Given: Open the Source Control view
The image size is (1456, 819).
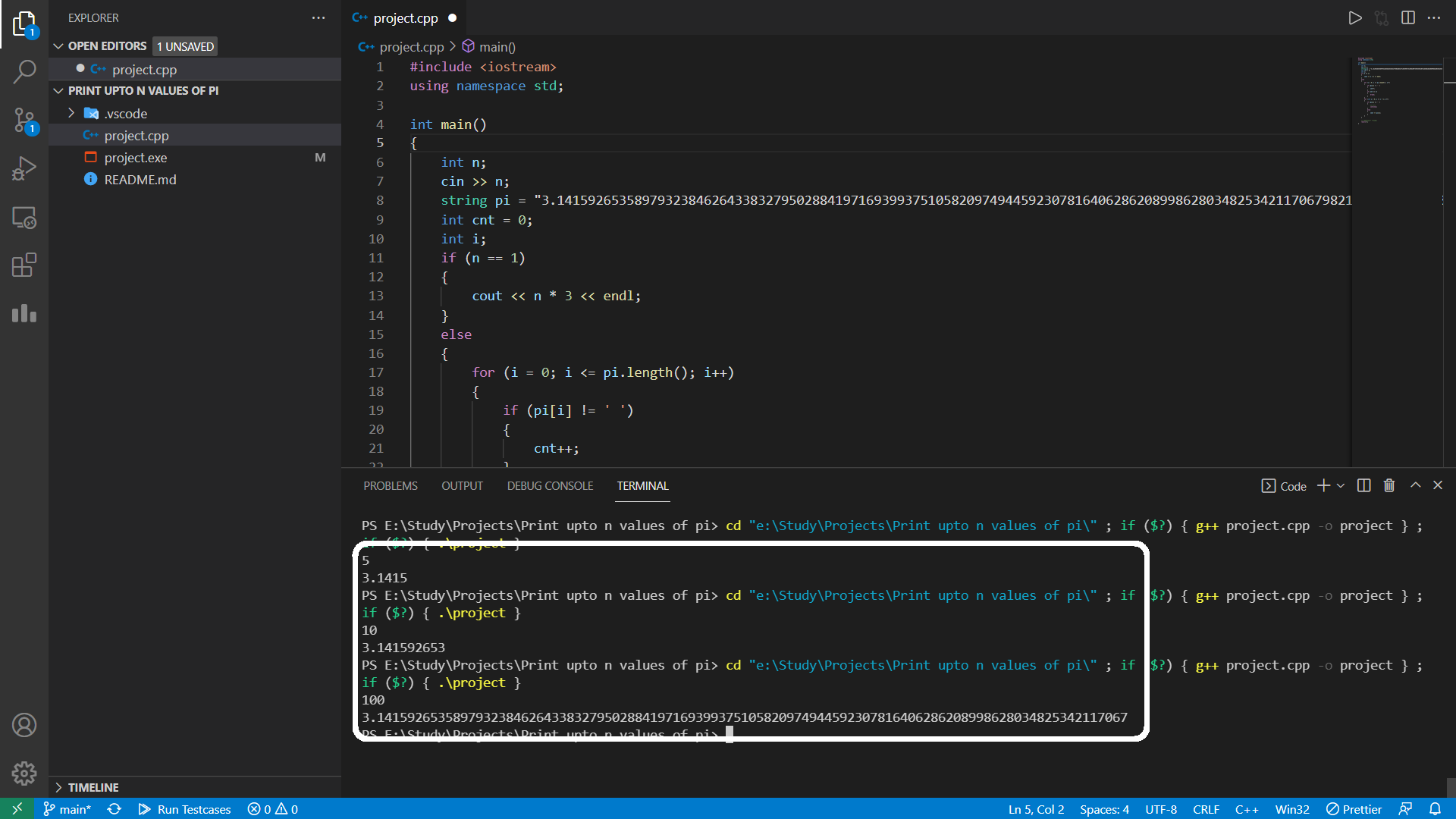Looking at the screenshot, I should tap(24, 120).
